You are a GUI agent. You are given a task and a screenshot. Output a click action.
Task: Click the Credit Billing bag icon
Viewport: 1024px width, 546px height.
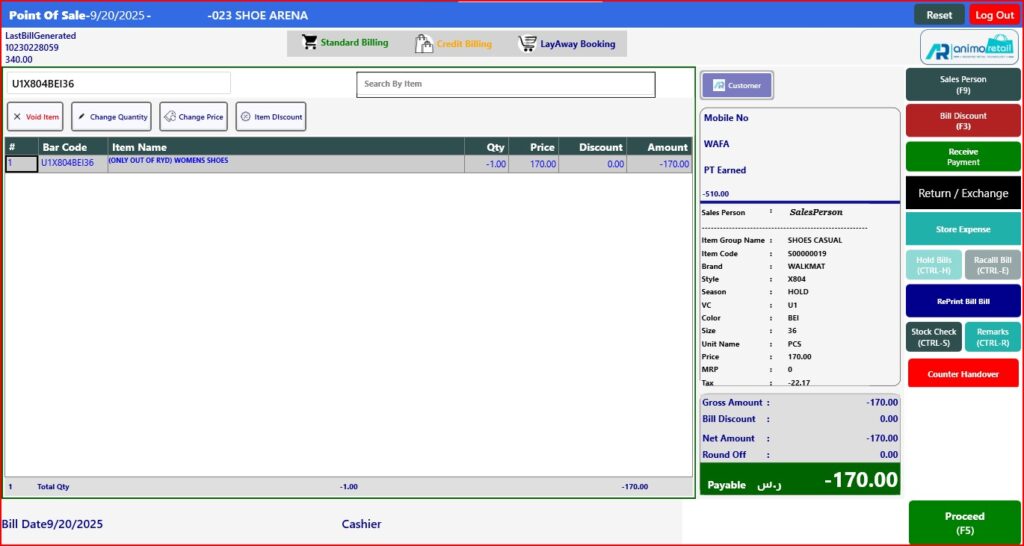click(423, 44)
